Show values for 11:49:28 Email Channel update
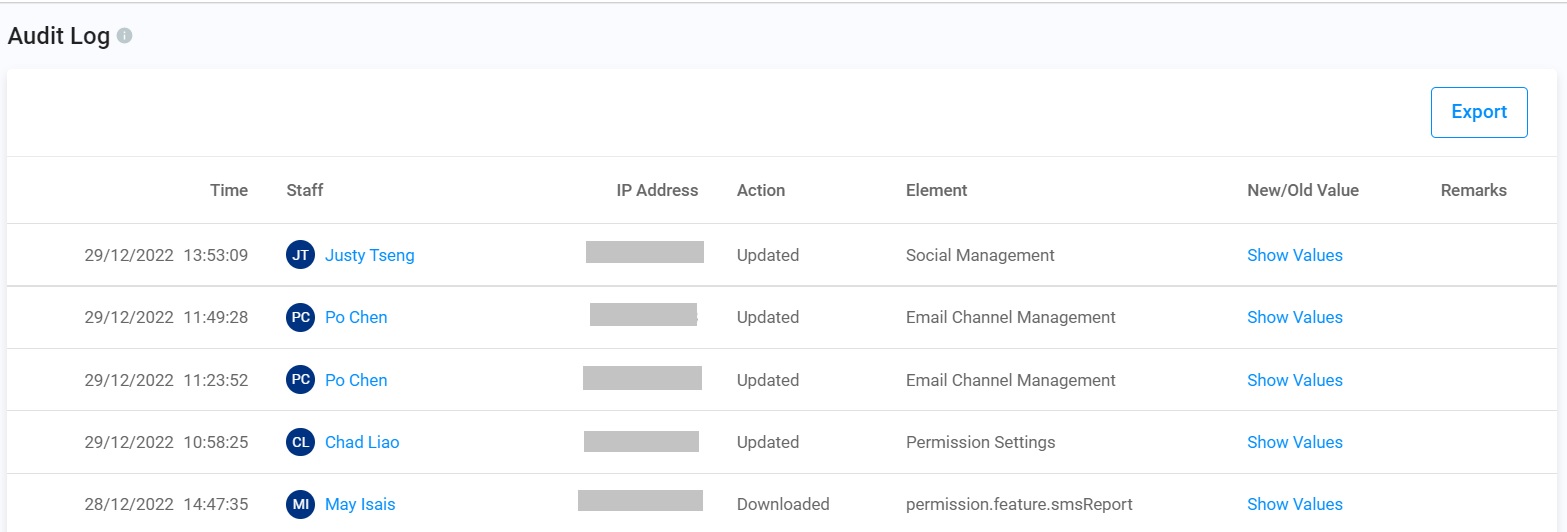1567x532 pixels. click(1294, 317)
